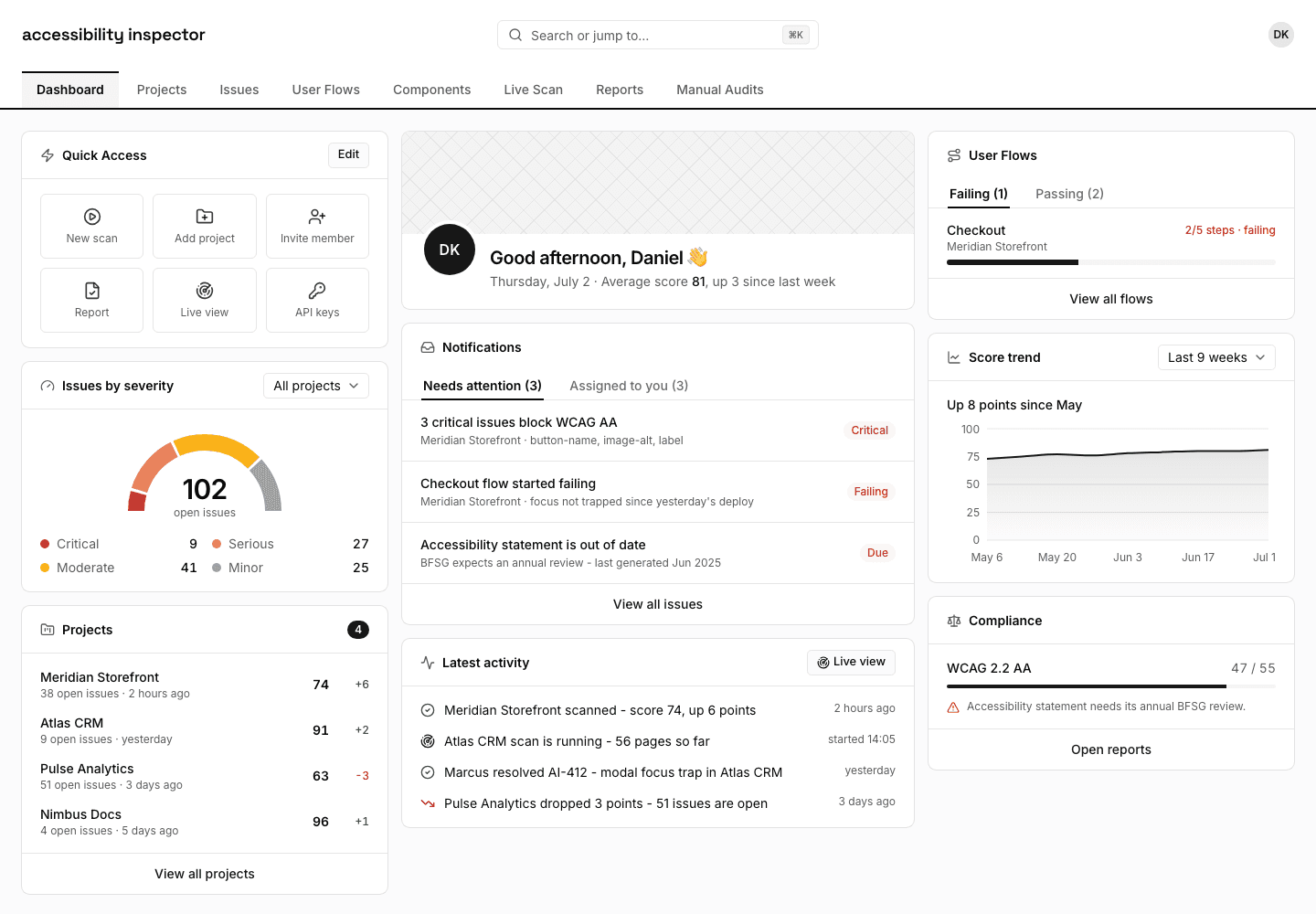Select the Failing (1) flows tab
The image size is (1316, 914).
(979, 194)
